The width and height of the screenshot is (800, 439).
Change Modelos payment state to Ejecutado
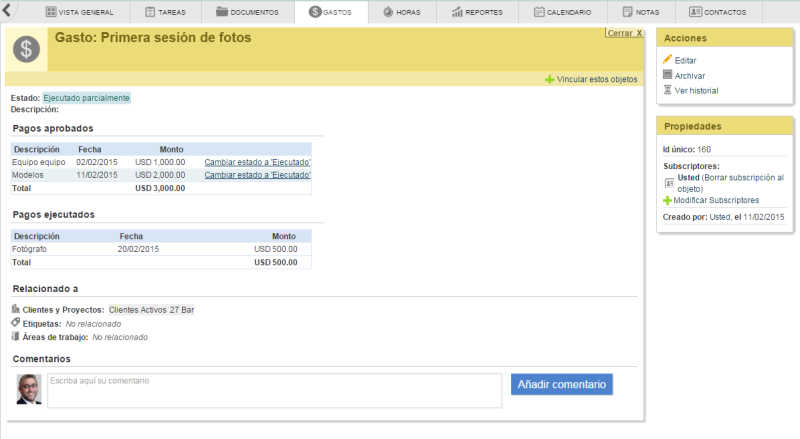point(257,175)
